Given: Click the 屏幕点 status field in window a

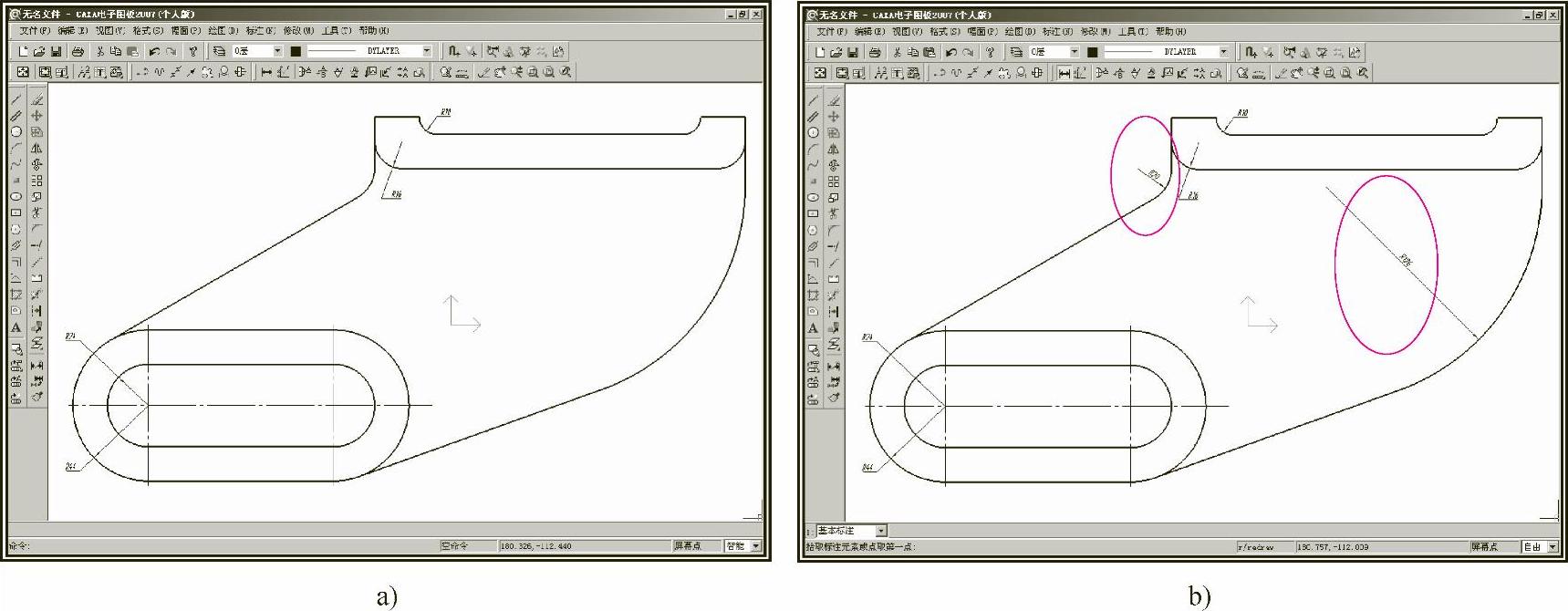Looking at the screenshot, I should tap(697, 546).
